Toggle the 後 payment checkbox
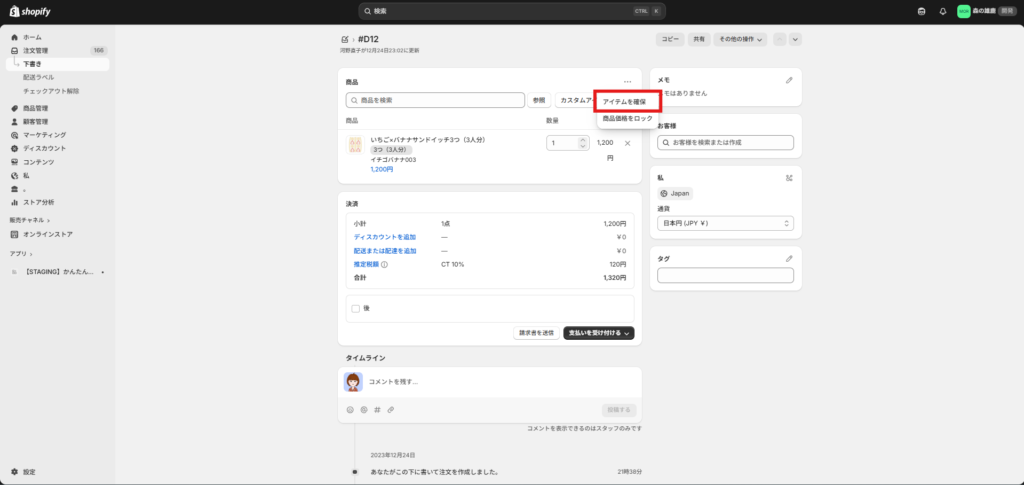Screen dimensions: 1024x485 355,309
